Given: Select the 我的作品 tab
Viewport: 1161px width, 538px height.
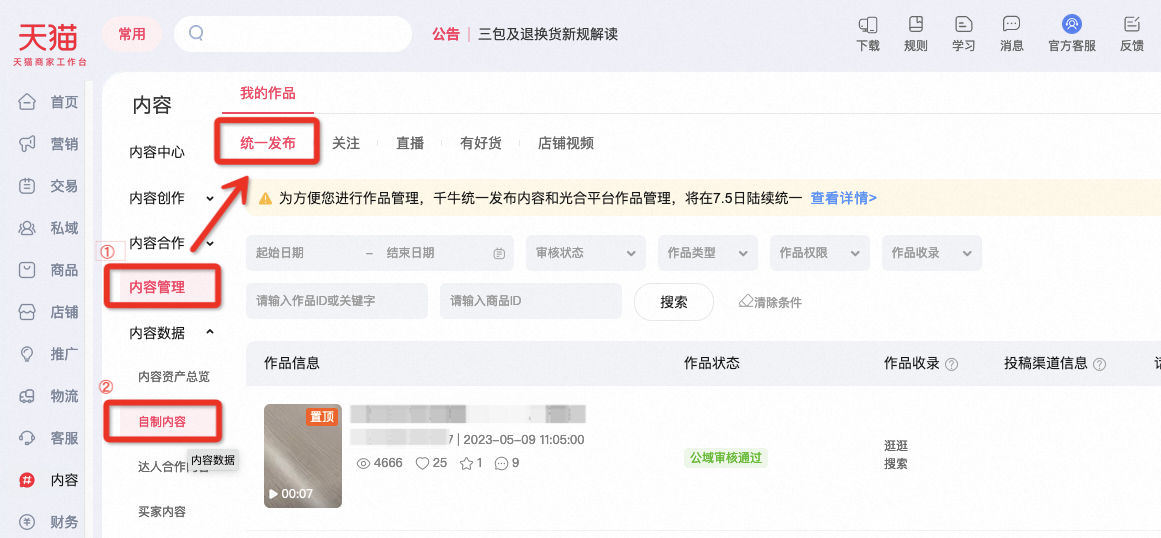Looking at the screenshot, I should click(x=267, y=93).
